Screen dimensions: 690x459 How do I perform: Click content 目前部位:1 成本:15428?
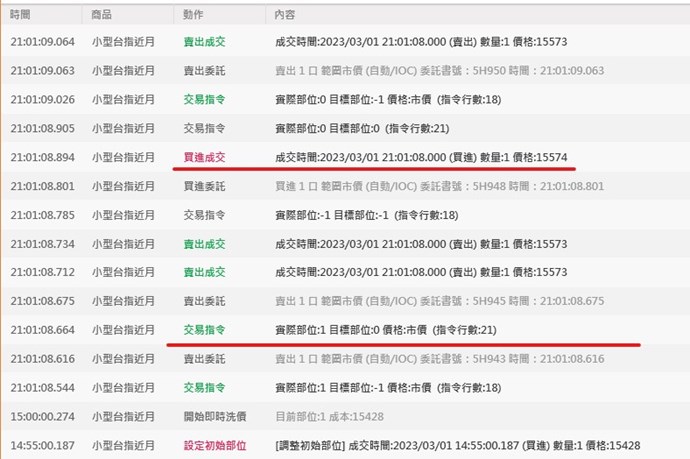pos(330,416)
